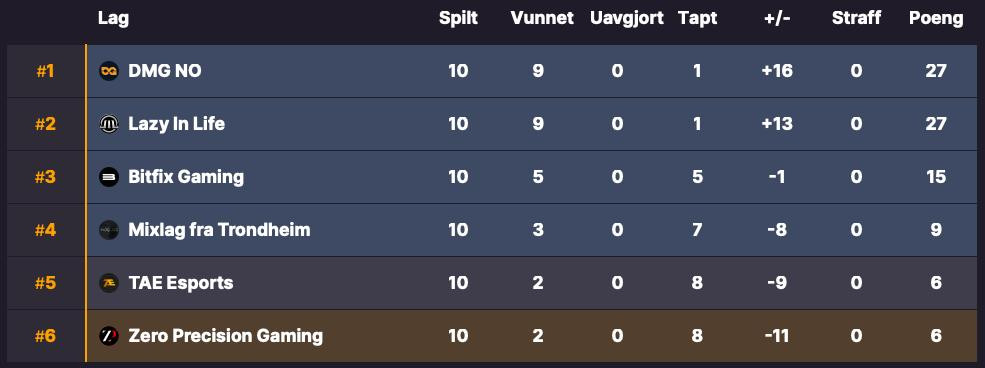Viewport: 985px width, 368px height.
Task: Click the Bitfix Gaming team logo
Action: tap(109, 177)
